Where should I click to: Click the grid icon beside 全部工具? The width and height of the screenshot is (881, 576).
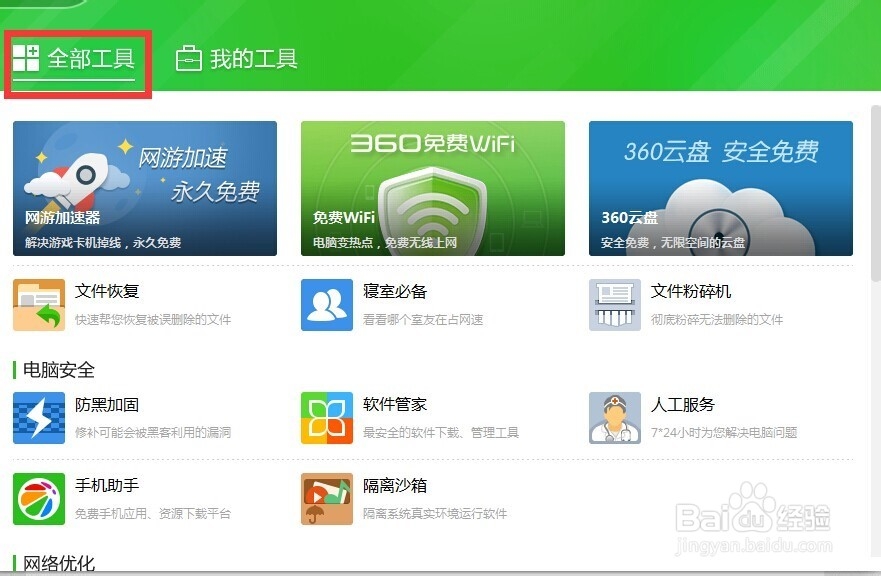tap(27, 58)
